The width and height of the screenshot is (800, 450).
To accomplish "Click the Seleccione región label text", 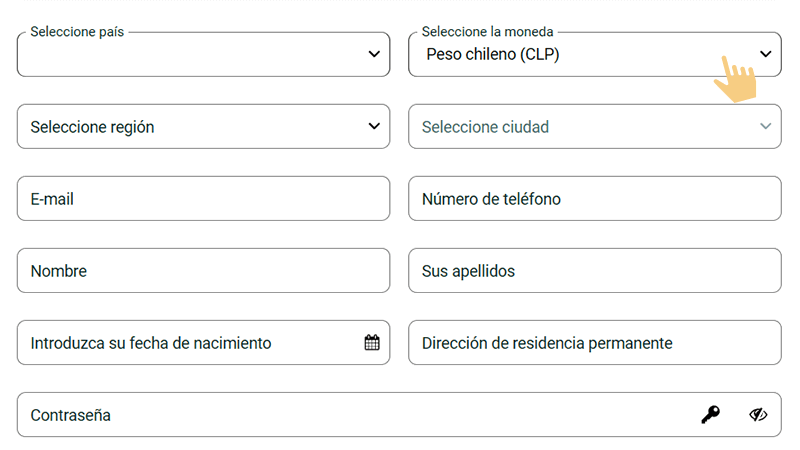I will pos(92,127).
